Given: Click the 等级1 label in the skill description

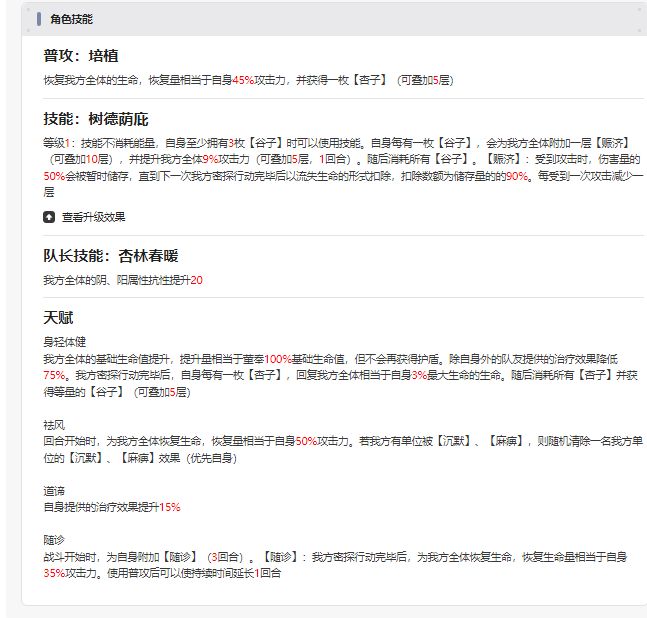Looking at the screenshot, I should tap(57, 143).
